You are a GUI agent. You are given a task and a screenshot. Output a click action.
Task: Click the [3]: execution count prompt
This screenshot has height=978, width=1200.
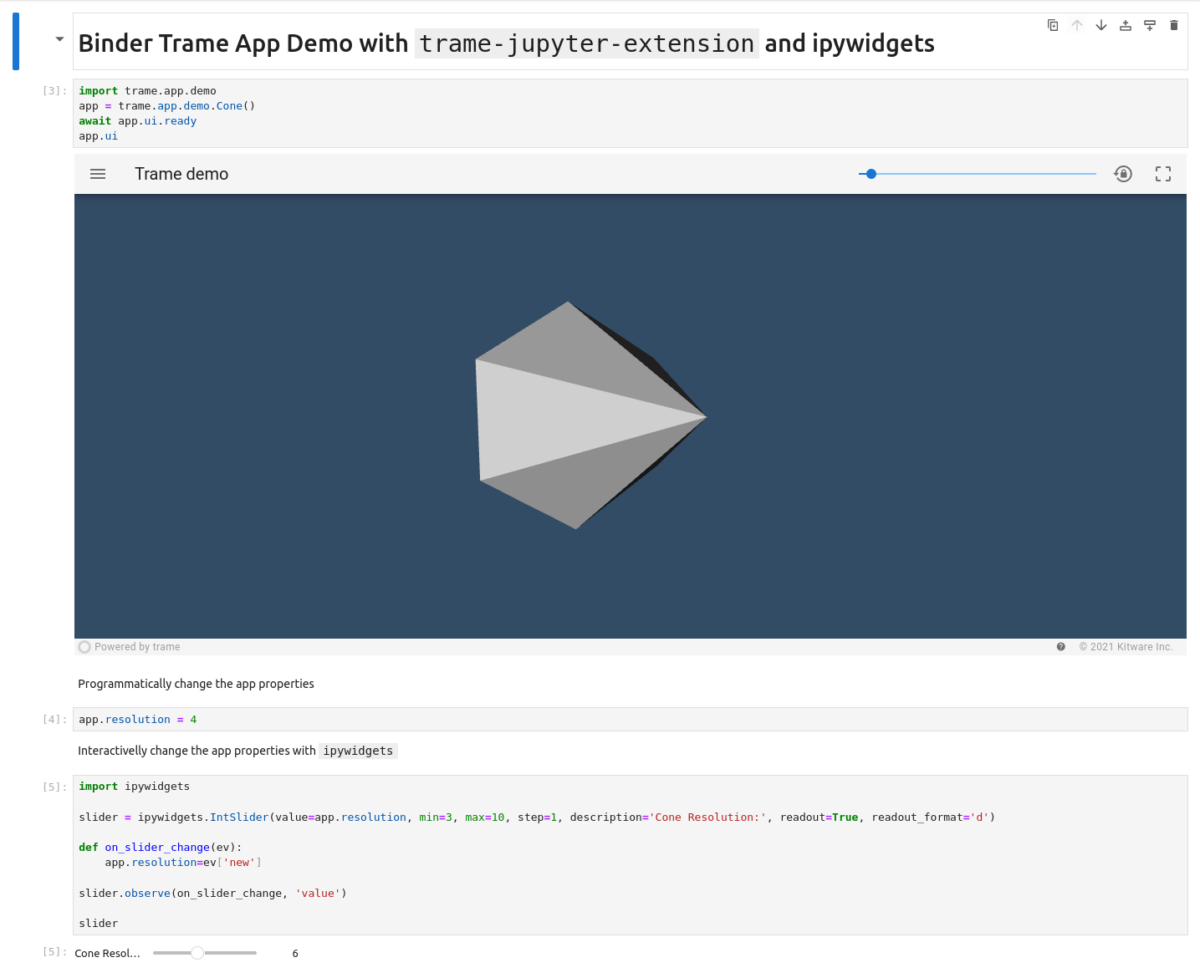click(55, 91)
